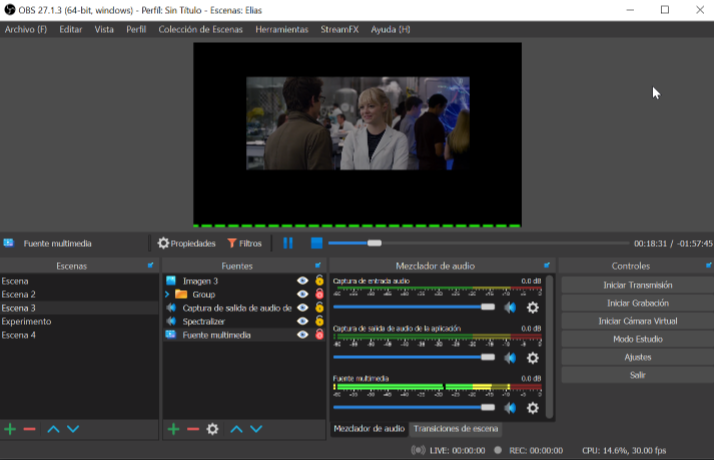Click the Salir button

pos(638,375)
